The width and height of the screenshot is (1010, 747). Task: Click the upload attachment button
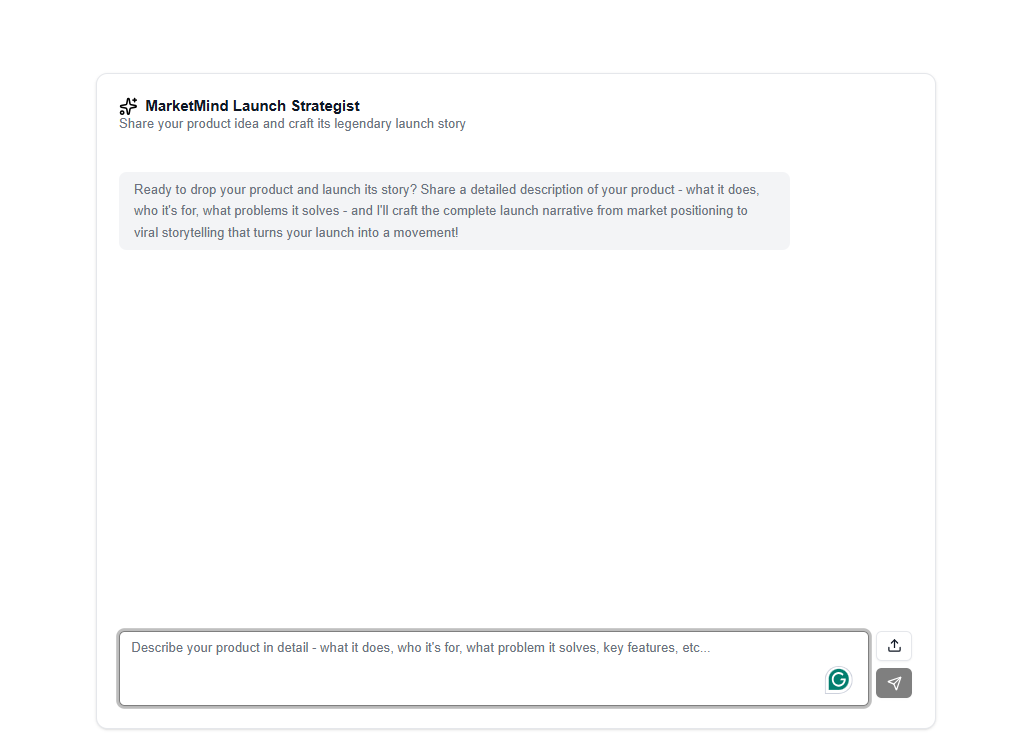(893, 645)
